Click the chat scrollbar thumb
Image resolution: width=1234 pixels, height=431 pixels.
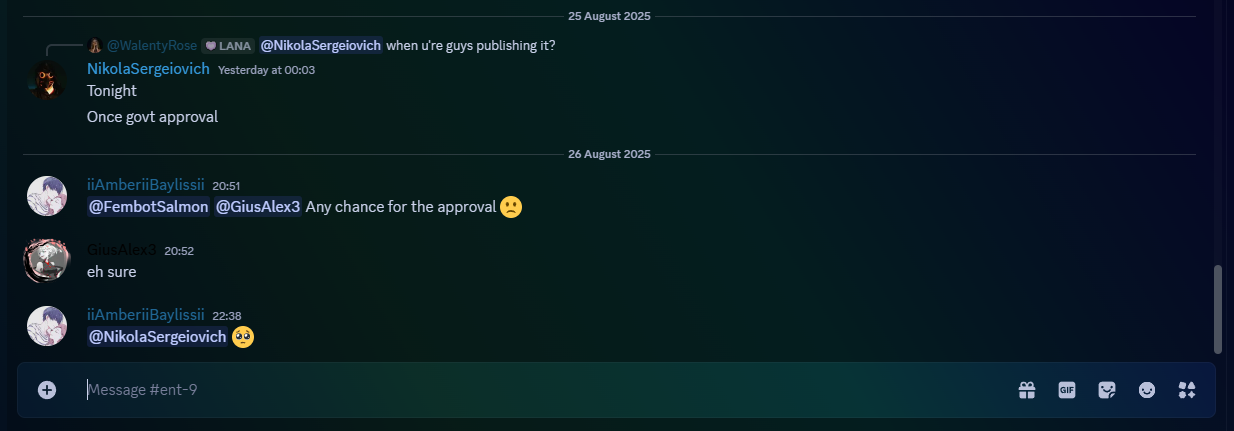(1217, 309)
